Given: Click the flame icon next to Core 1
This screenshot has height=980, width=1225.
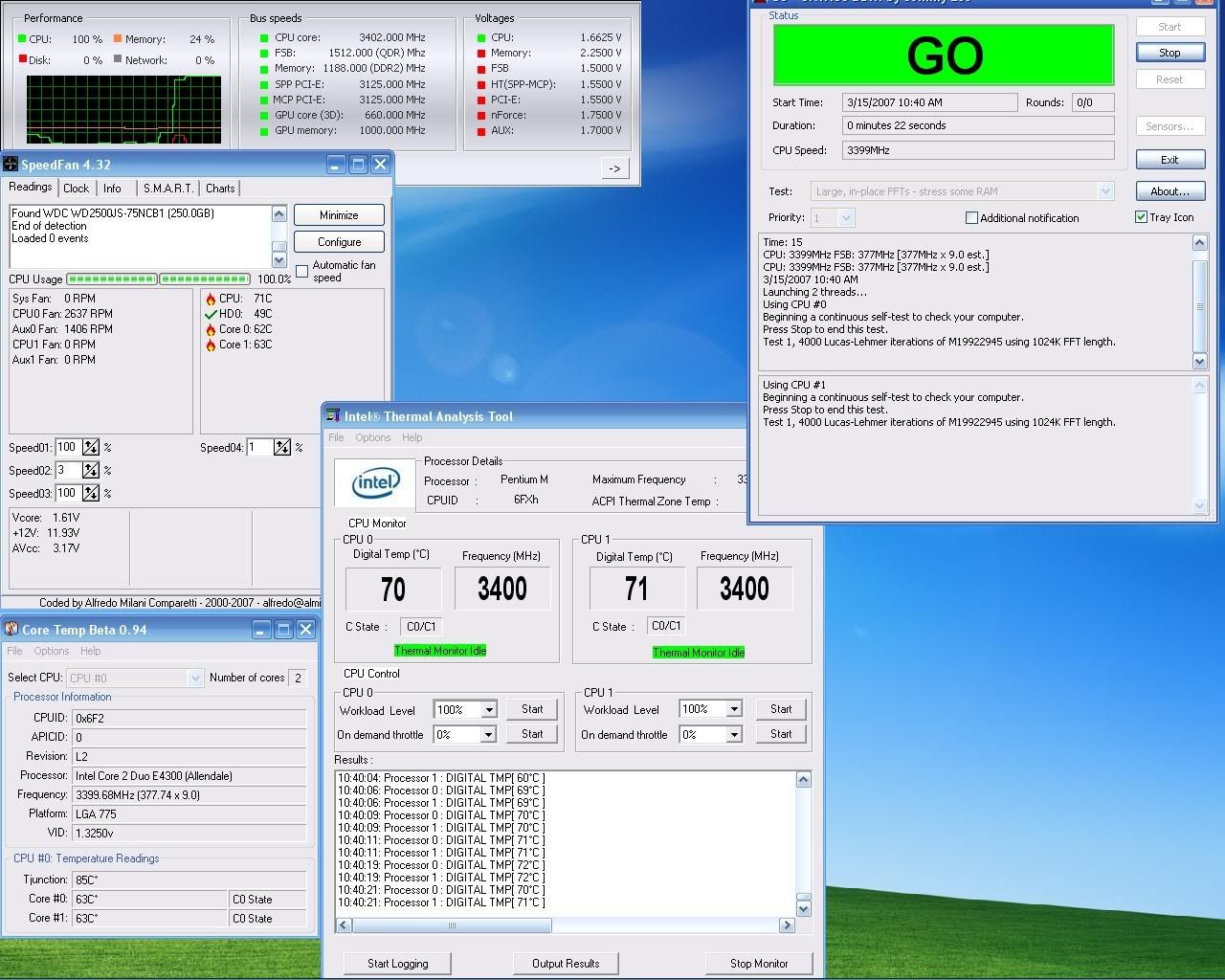Looking at the screenshot, I should tap(211, 345).
